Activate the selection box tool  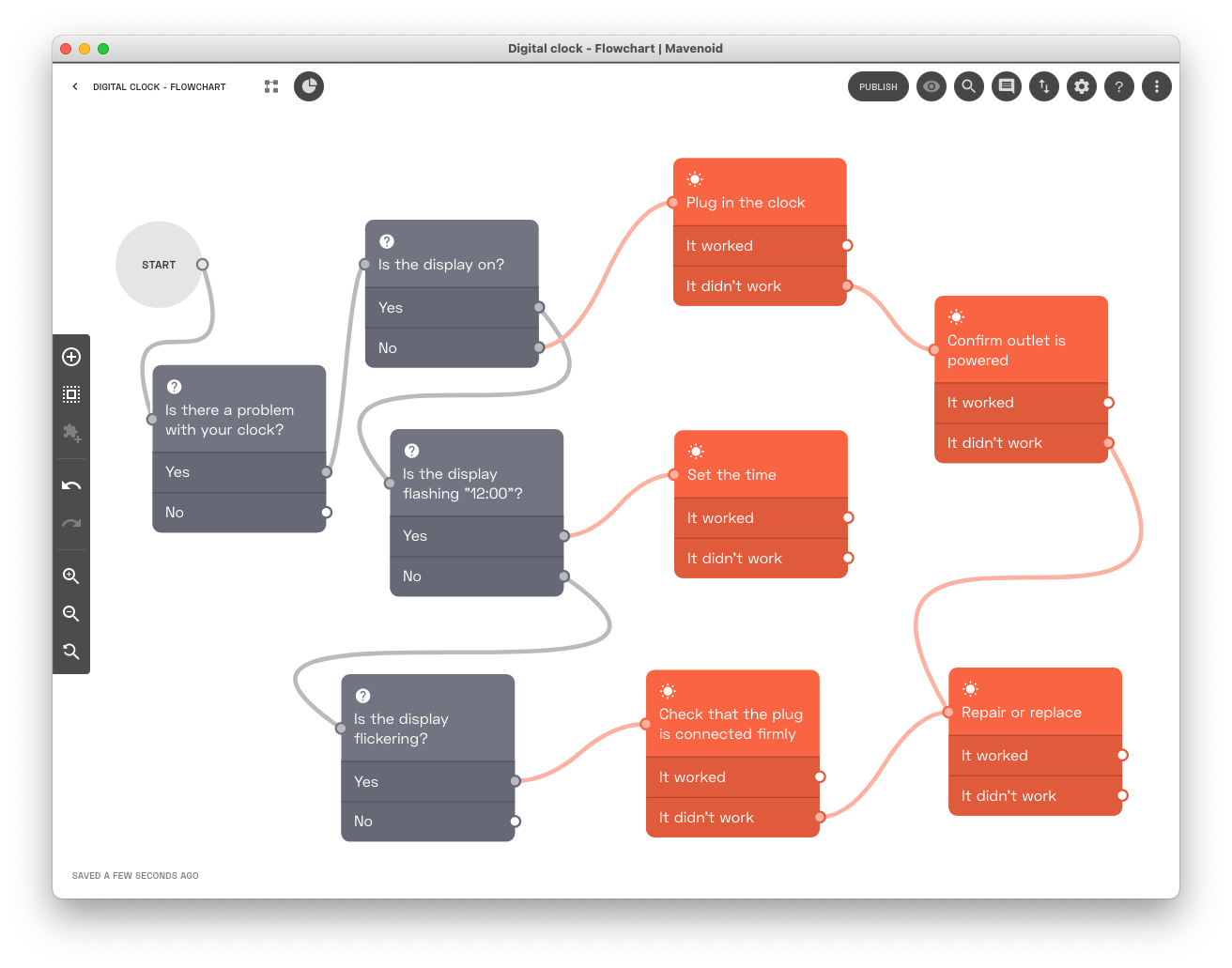71,394
